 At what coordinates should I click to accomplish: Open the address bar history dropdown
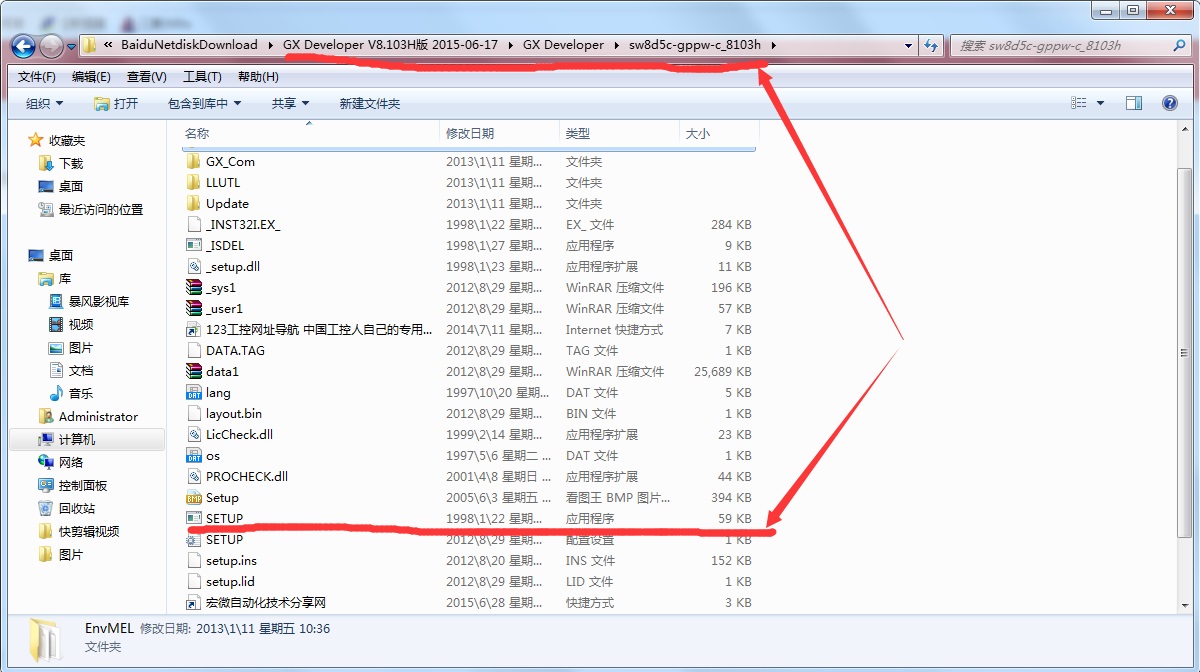coord(906,46)
